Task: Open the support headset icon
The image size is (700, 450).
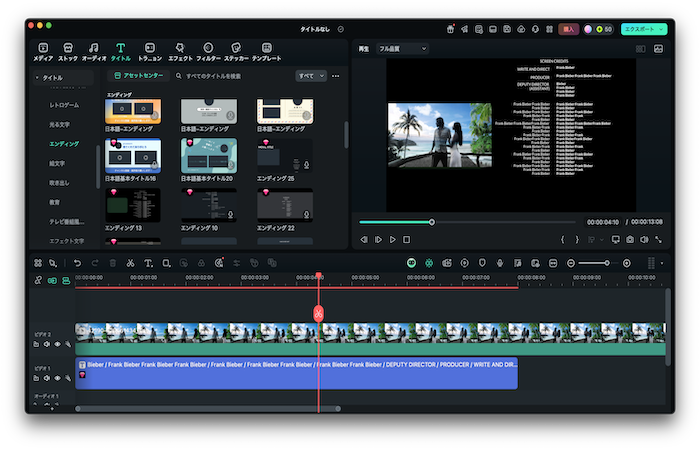Action: [535, 29]
